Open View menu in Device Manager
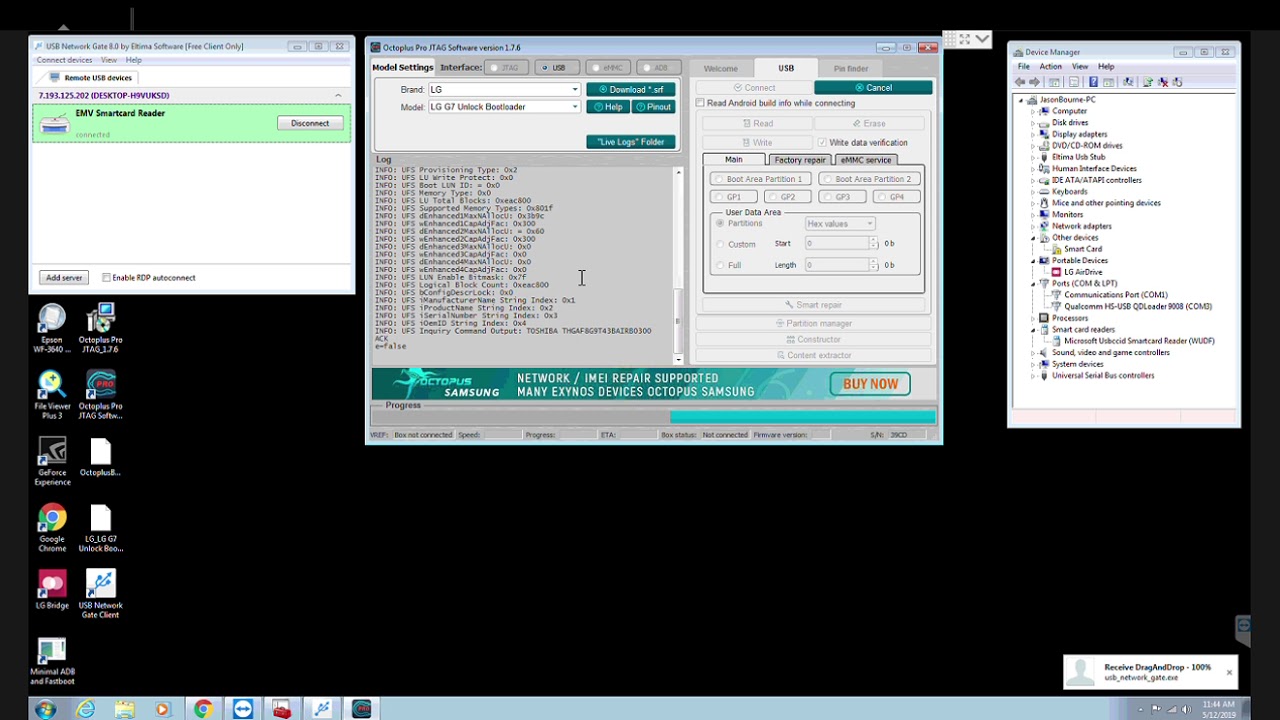 pos(1080,67)
